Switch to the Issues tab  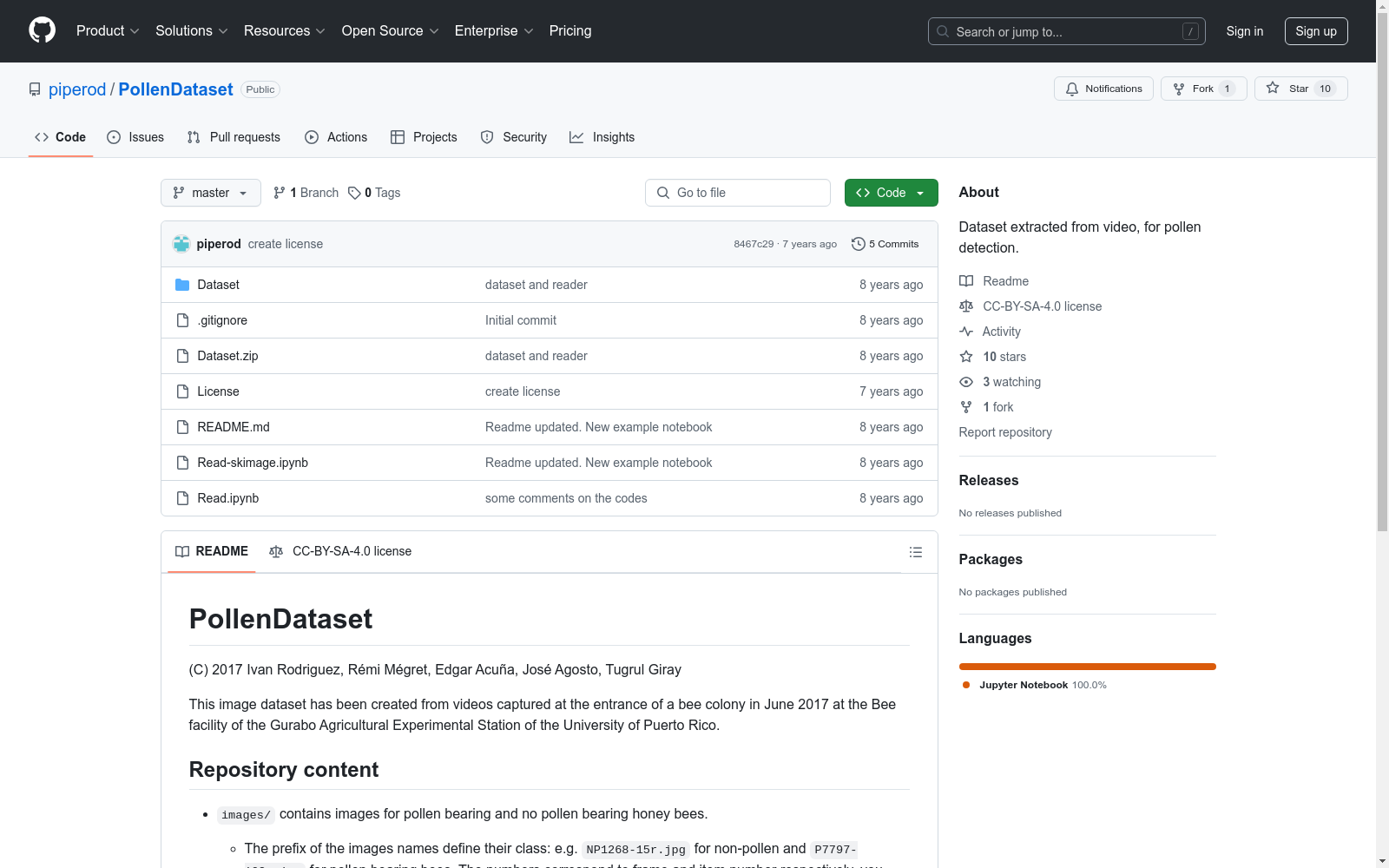[135, 137]
